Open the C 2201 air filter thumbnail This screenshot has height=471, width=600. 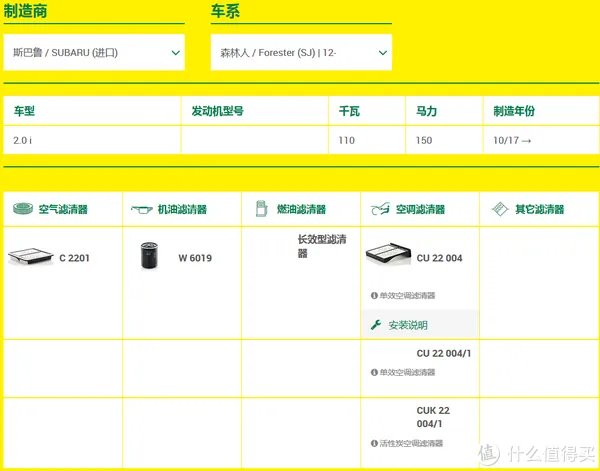point(31,256)
